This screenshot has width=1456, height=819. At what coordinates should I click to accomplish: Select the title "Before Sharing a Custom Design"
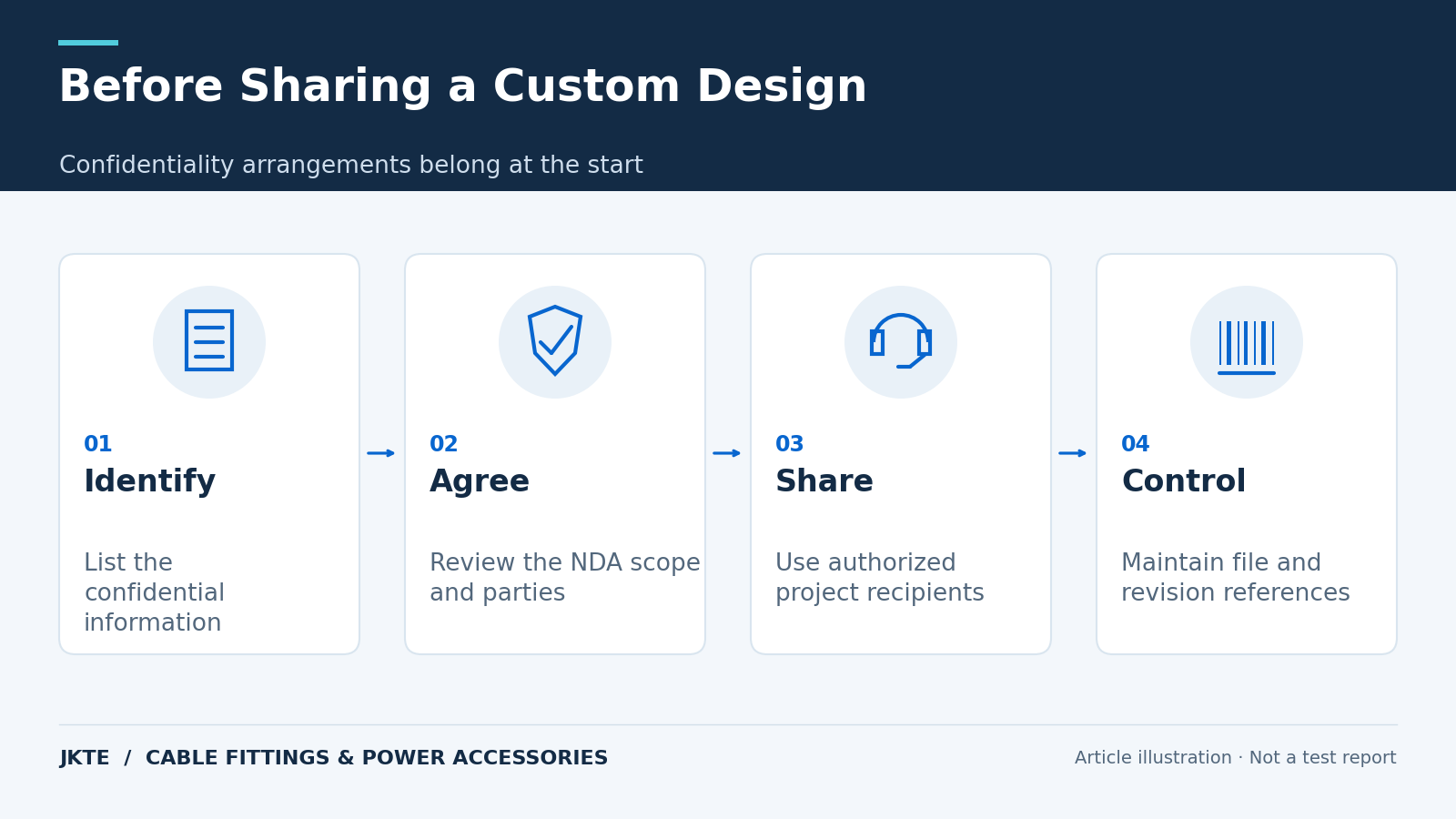click(462, 87)
